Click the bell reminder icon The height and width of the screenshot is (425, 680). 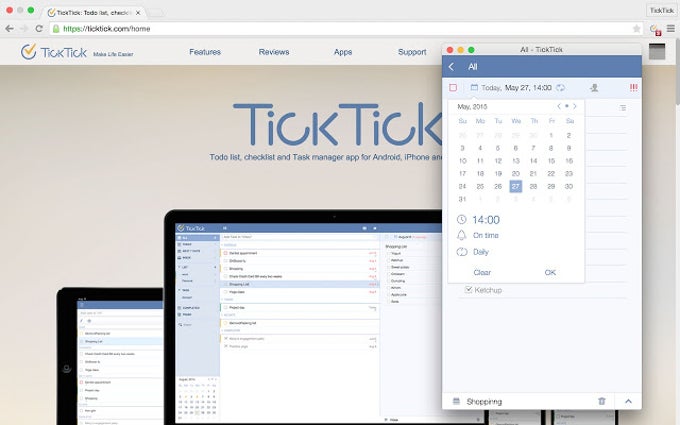point(461,235)
